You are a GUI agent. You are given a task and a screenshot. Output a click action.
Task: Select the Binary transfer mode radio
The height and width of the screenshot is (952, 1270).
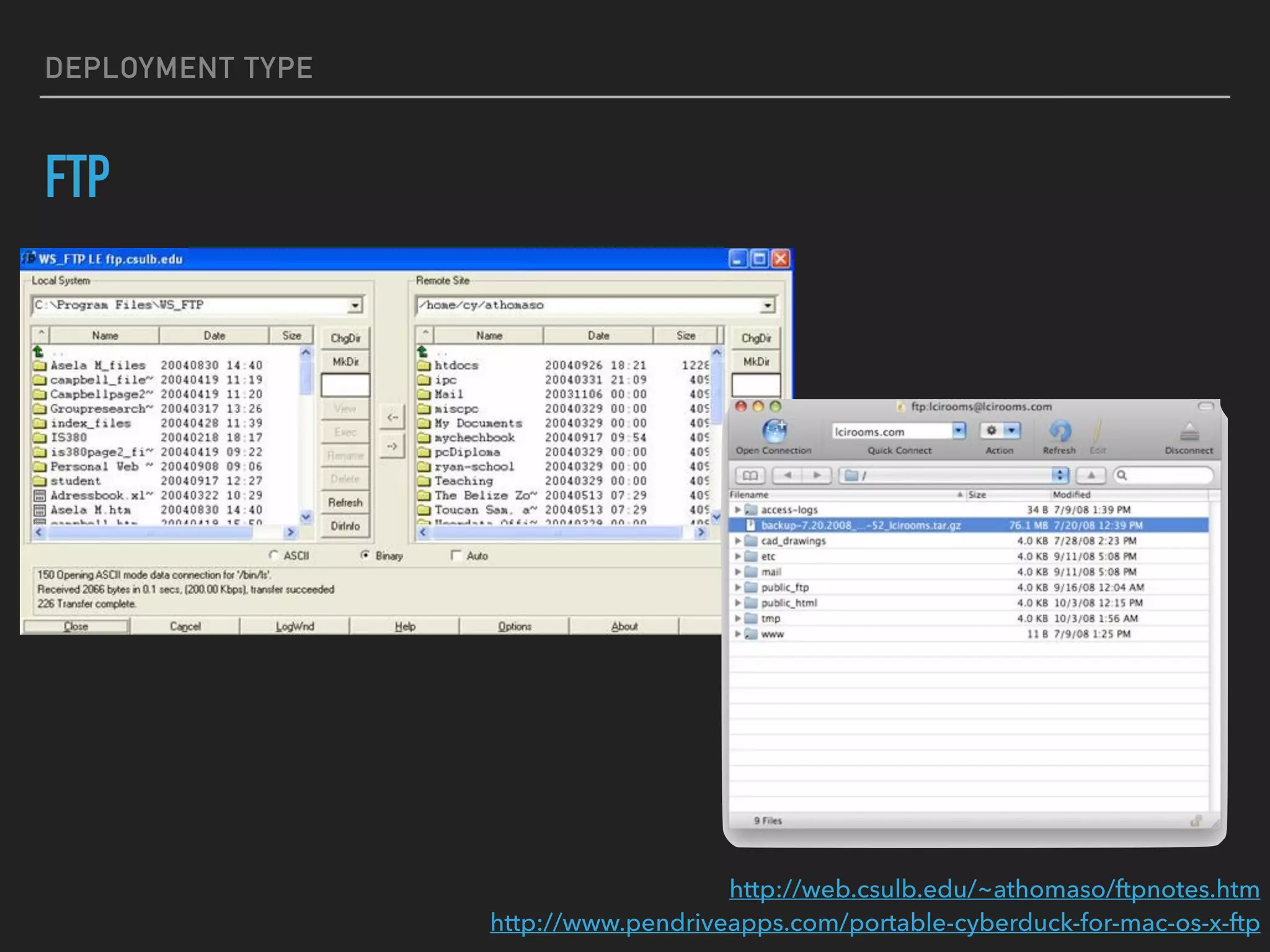tap(365, 555)
